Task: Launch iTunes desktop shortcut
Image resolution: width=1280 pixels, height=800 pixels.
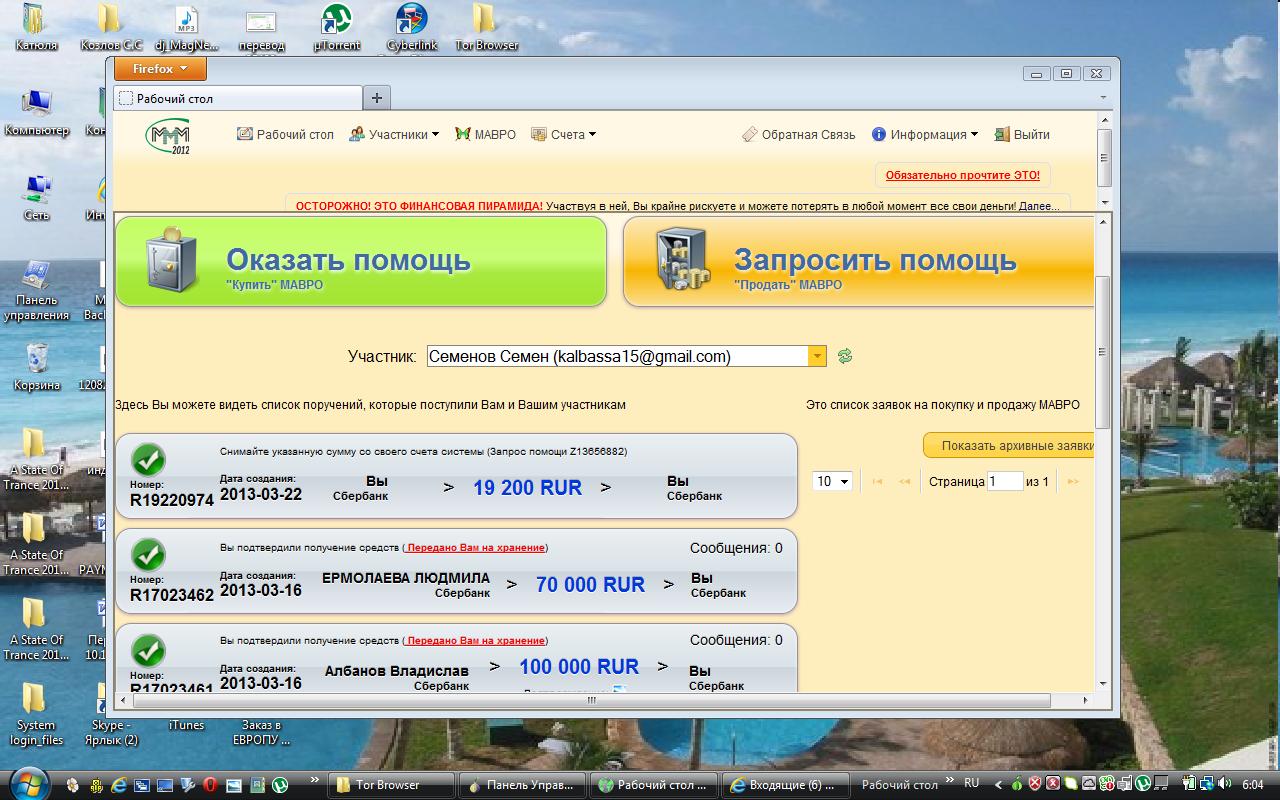Action: (186, 725)
